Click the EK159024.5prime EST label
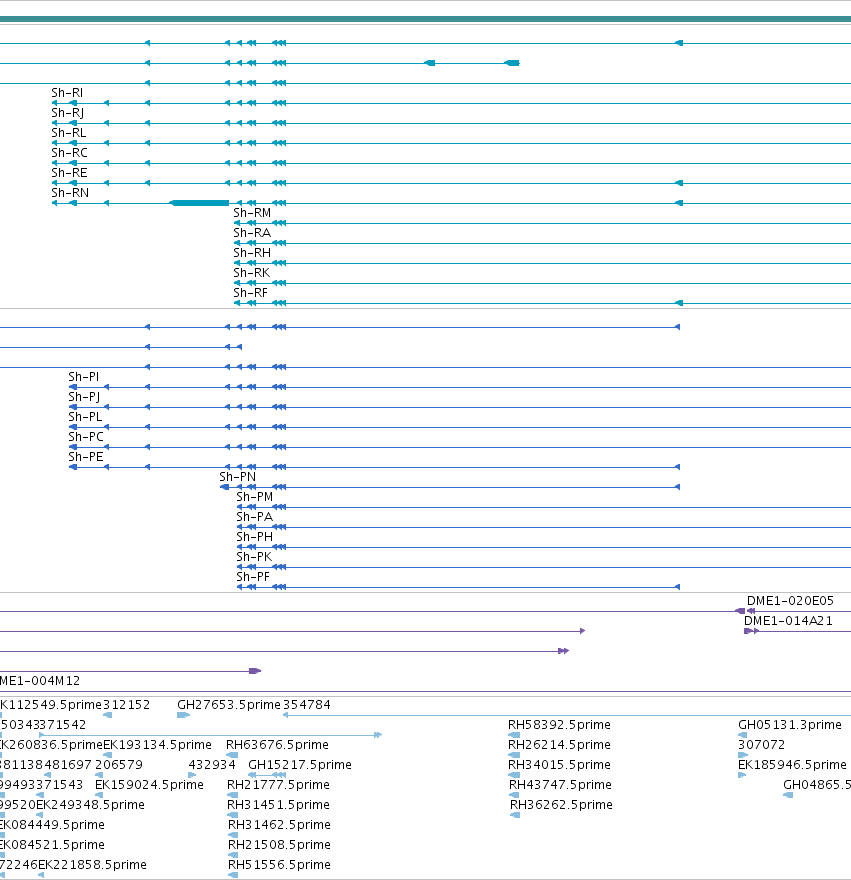 click(149, 785)
